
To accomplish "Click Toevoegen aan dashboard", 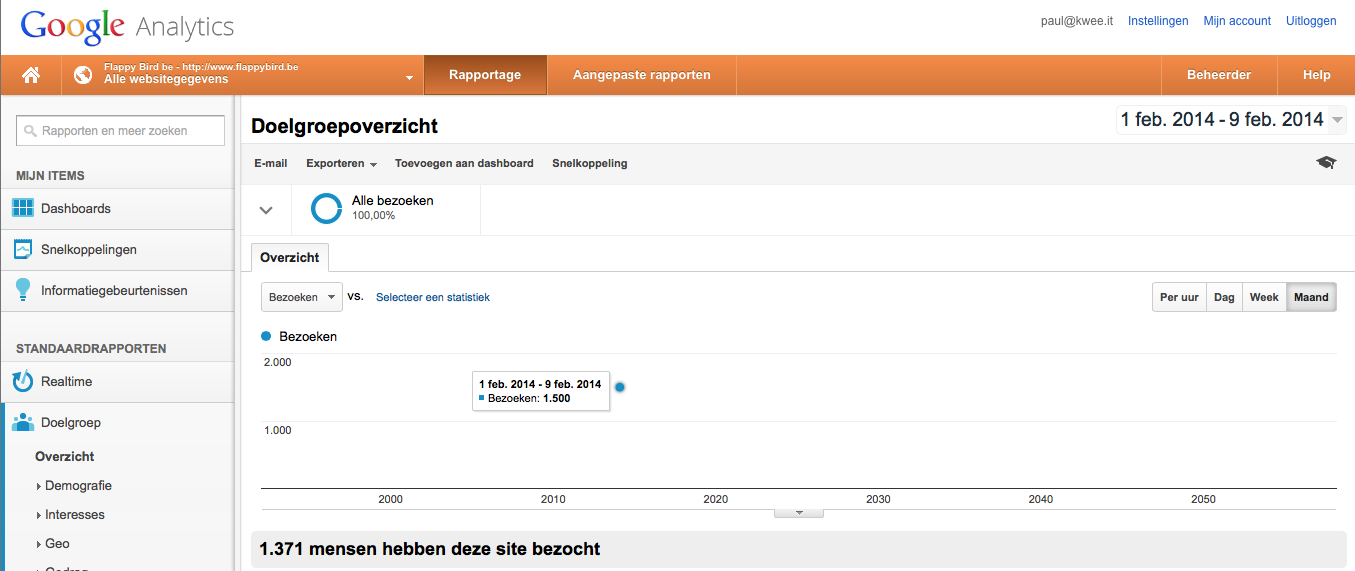I will coord(464,163).
